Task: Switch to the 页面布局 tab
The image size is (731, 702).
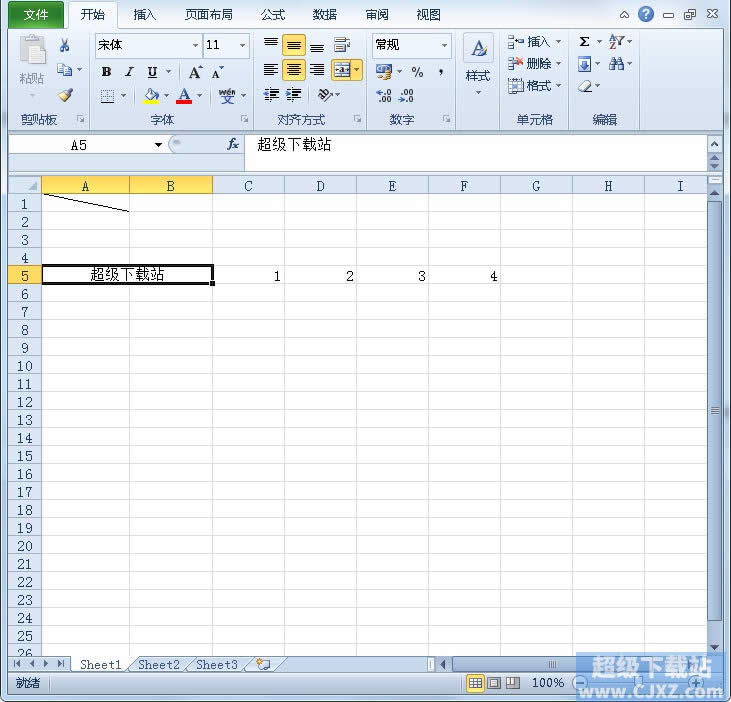Action: 209,15
